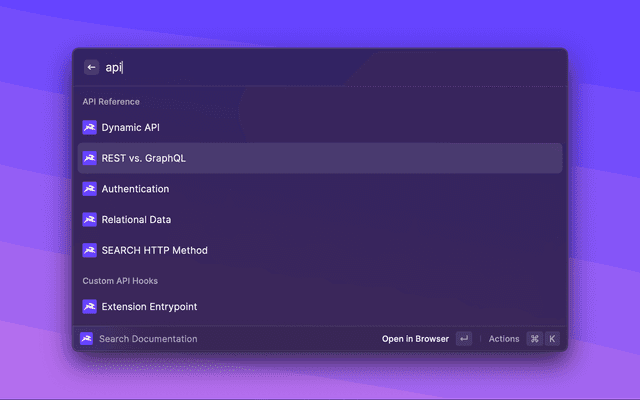Click the Command key shortcut icon

535,339
